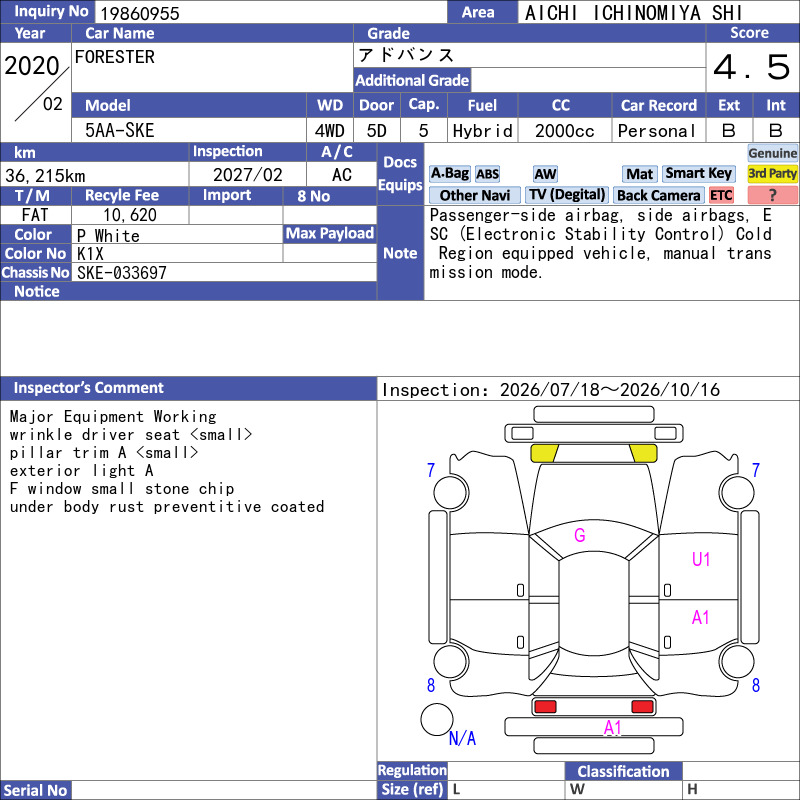
Task: Click the pink question mark box
Action: (772, 195)
